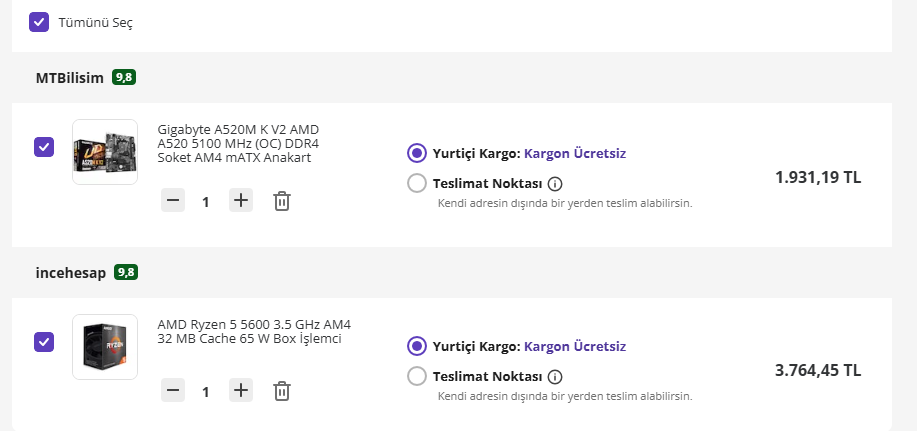Image resolution: width=917 pixels, height=431 pixels.
Task: Remove AMD Ryzen 5 5600 via trash icon
Action: click(282, 391)
